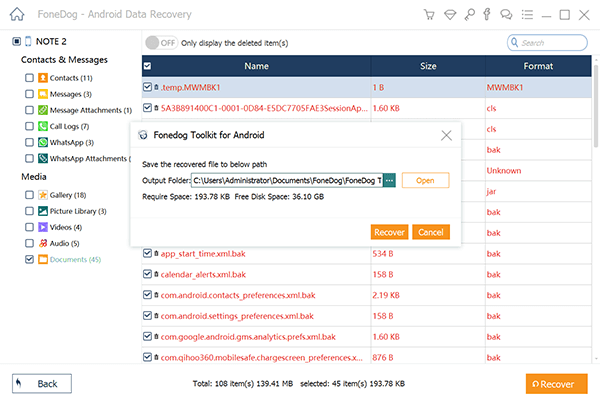This screenshot has height=402, width=600.
Task: Click the Call Logs phone icon
Action: coord(43,126)
